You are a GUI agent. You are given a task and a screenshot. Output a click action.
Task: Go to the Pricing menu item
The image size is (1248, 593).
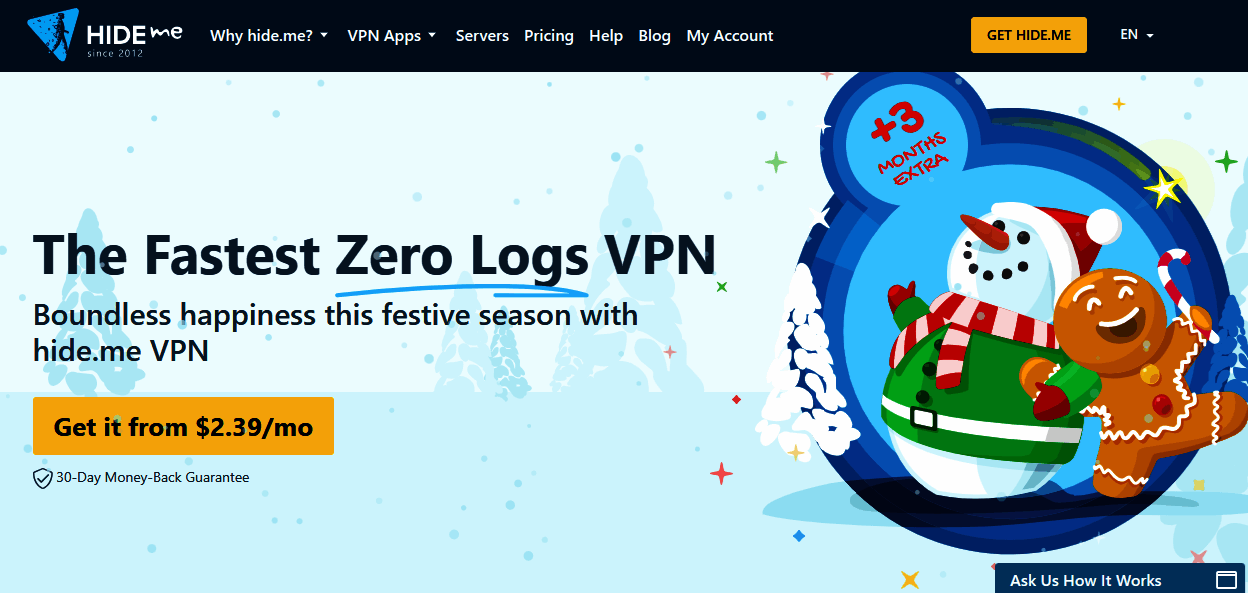click(x=549, y=35)
